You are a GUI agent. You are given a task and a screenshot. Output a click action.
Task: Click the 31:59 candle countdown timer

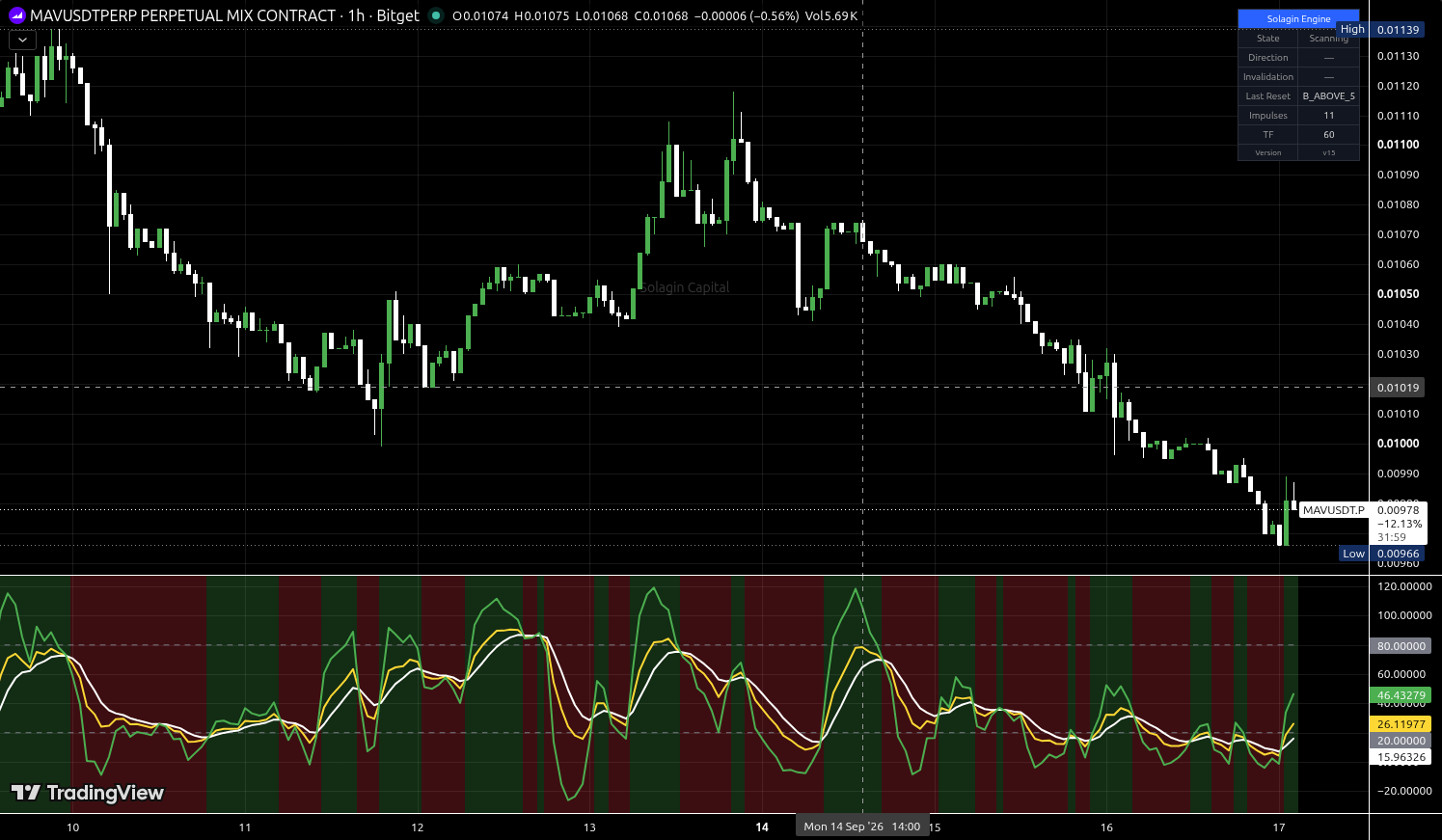(x=1392, y=537)
